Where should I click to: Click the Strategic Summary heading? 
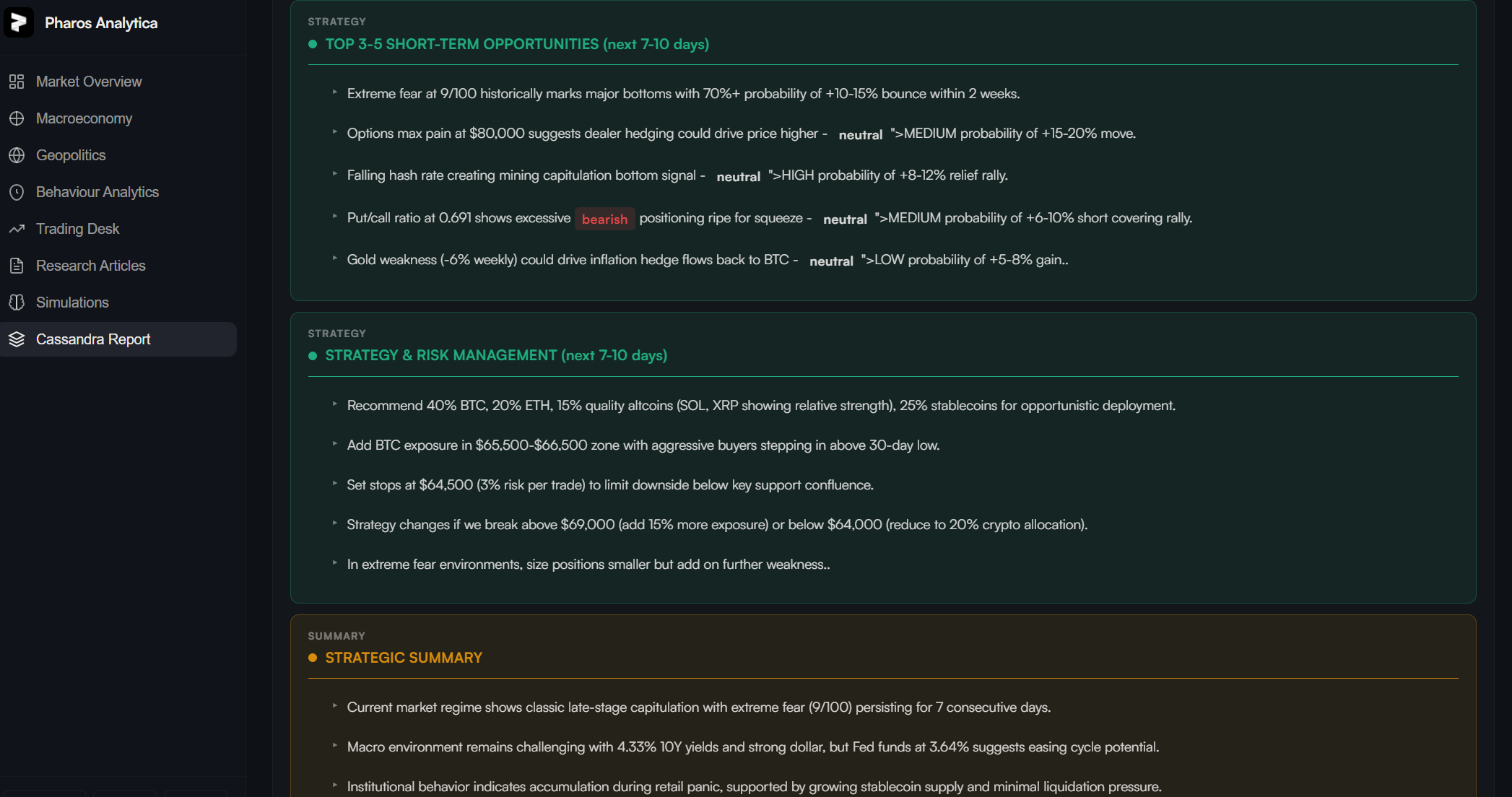tap(404, 658)
